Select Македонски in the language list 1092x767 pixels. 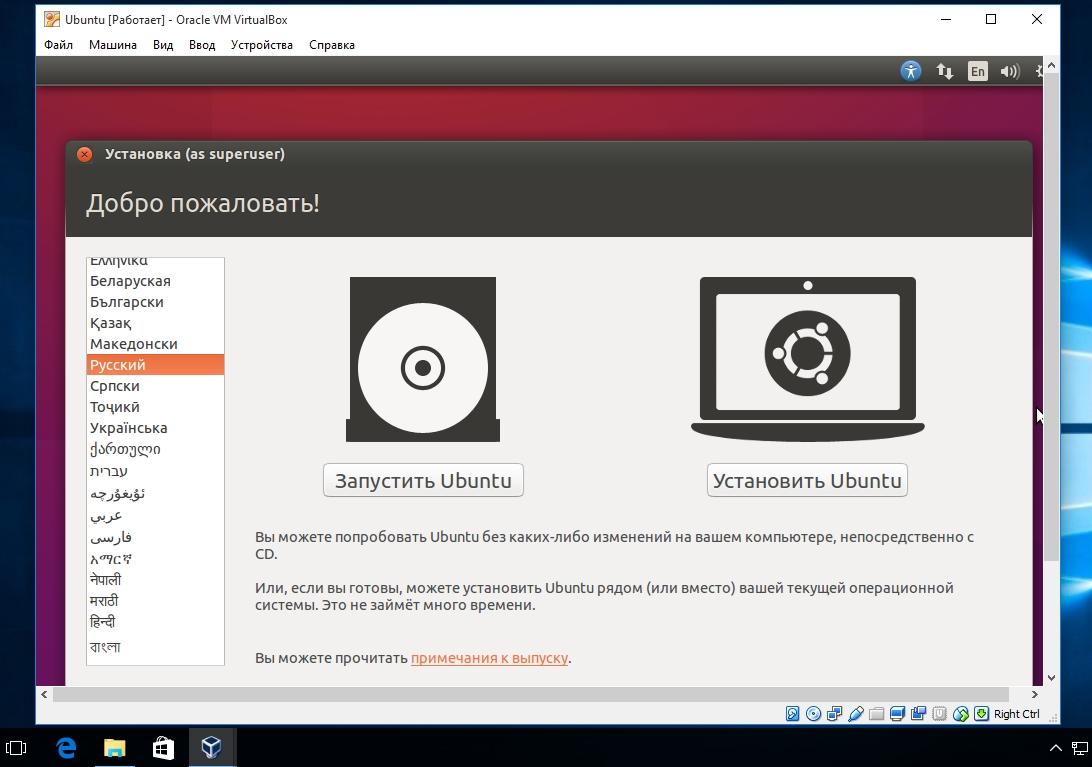click(x=155, y=343)
